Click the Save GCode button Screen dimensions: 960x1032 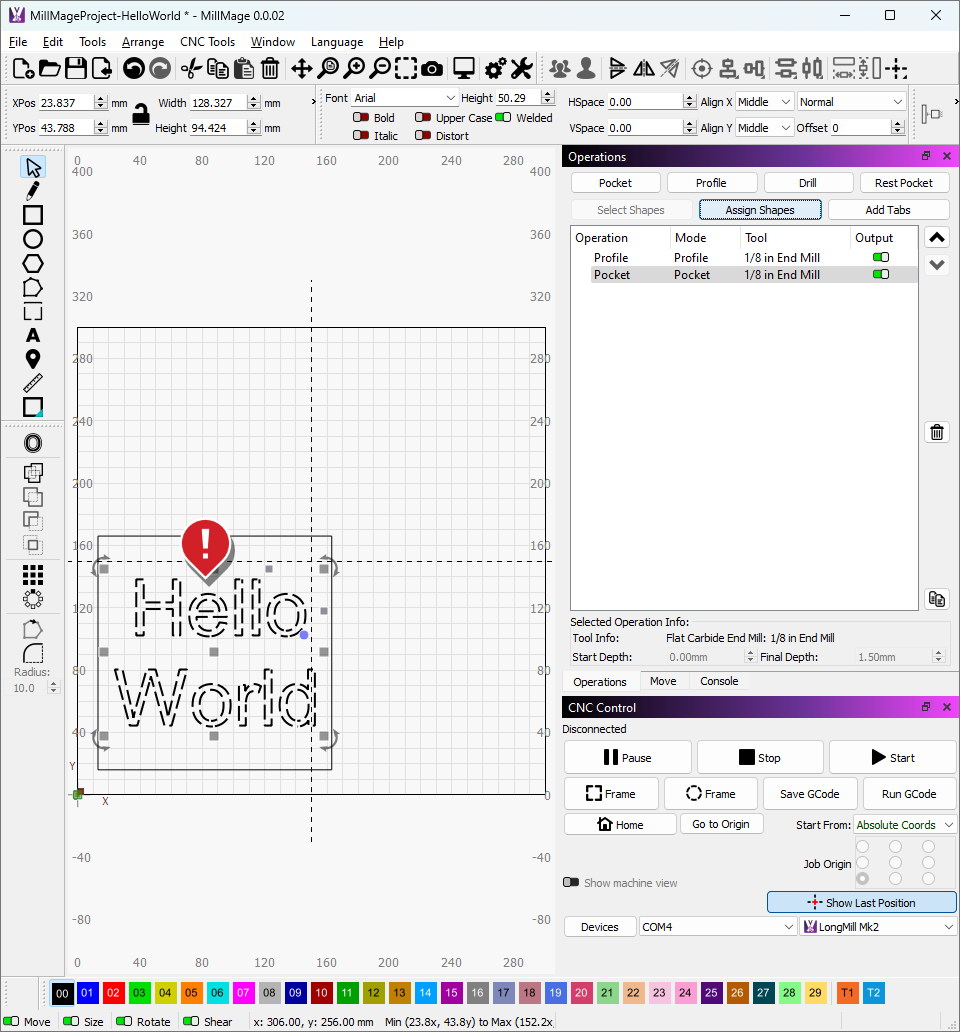click(809, 794)
